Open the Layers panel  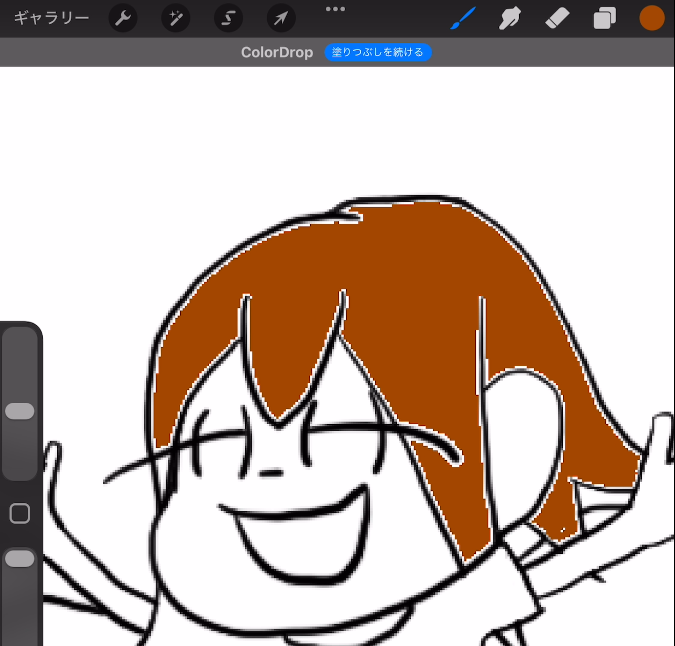(604, 18)
